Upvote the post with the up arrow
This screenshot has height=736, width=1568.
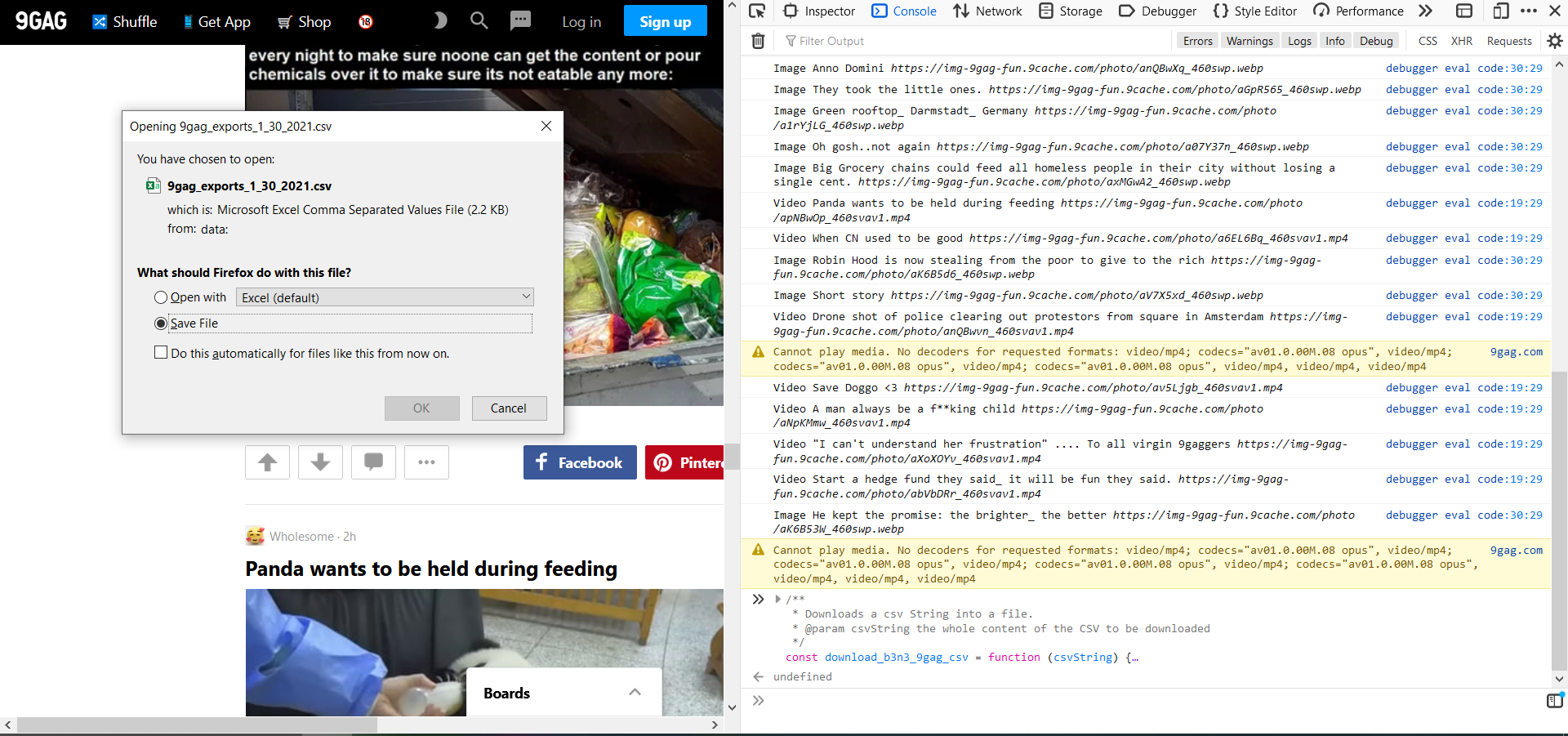click(267, 462)
